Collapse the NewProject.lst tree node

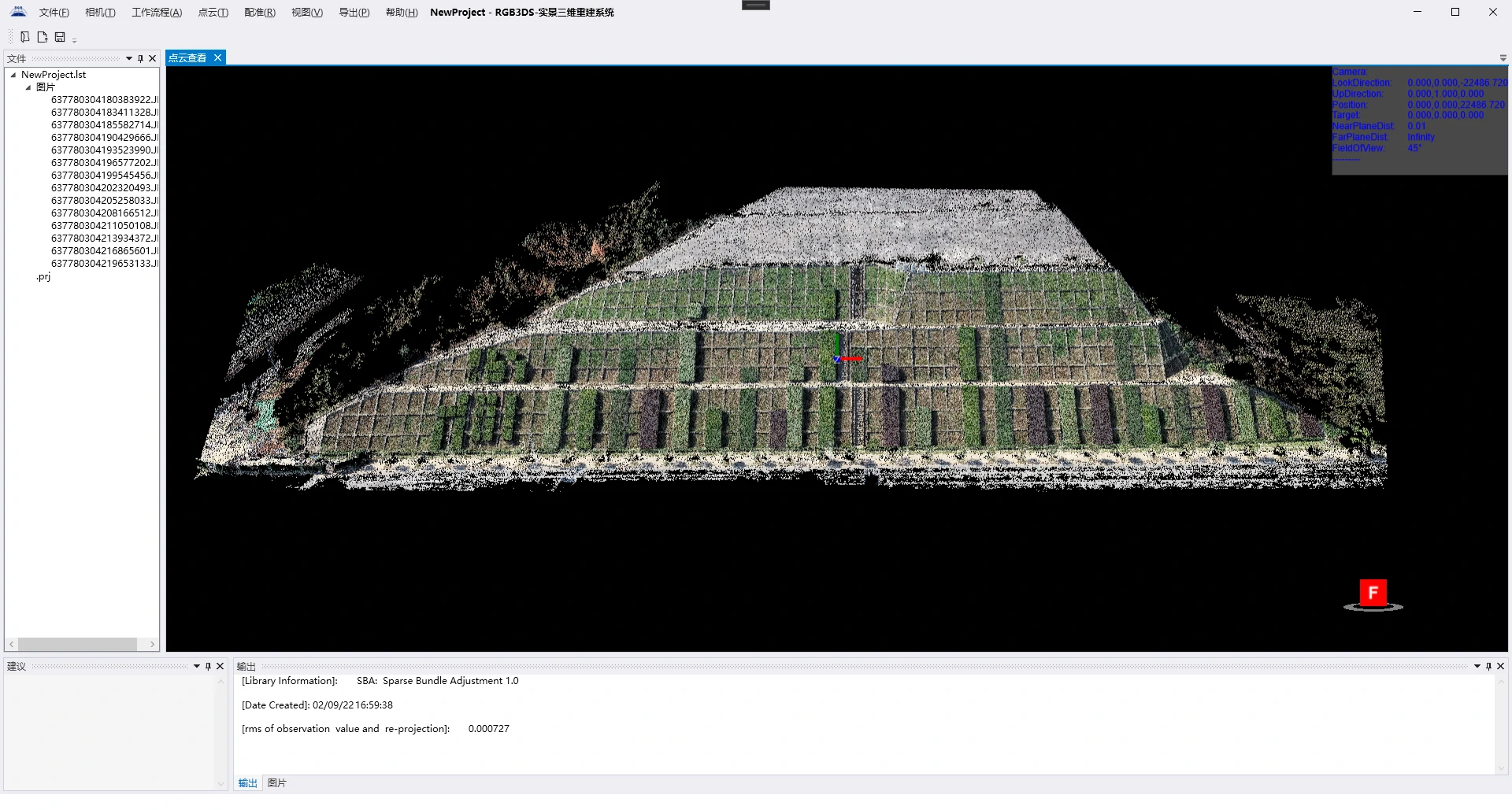13,76
